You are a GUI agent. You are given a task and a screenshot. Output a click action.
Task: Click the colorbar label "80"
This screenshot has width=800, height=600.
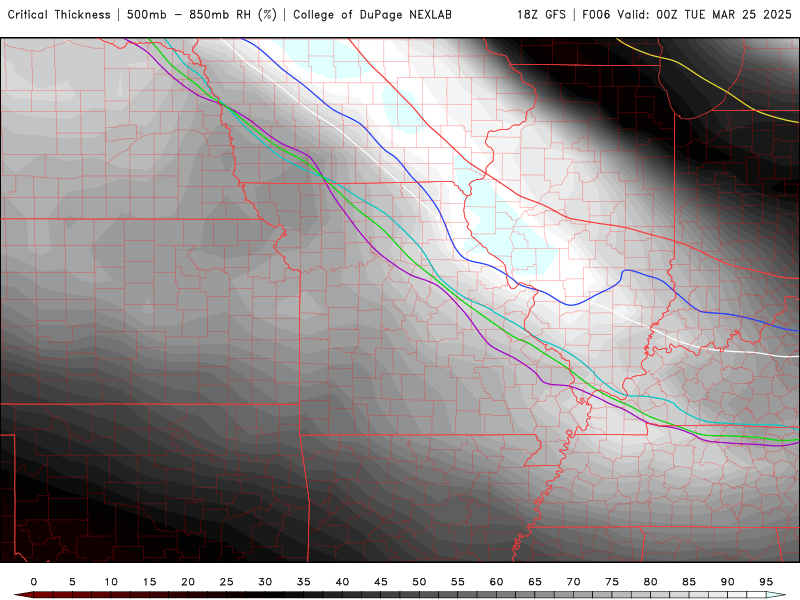pos(651,582)
